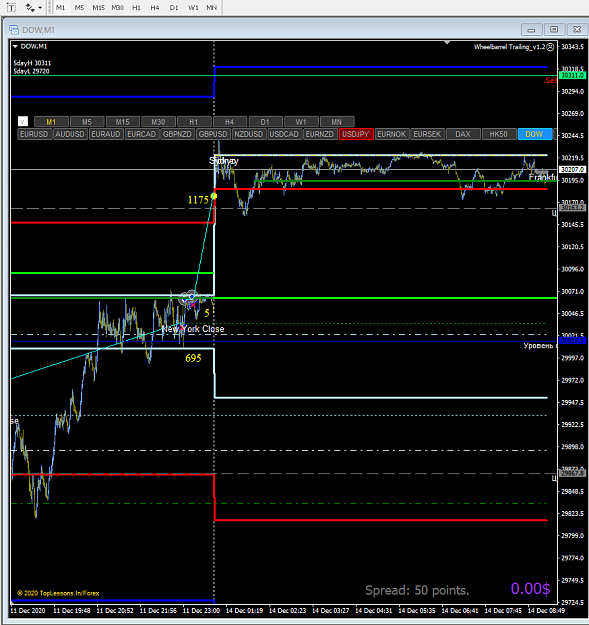The width and height of the screenshot is (589, 625).
Task: Switch to M5 timeframe in top toolbar
Action: tap(79, 7)
